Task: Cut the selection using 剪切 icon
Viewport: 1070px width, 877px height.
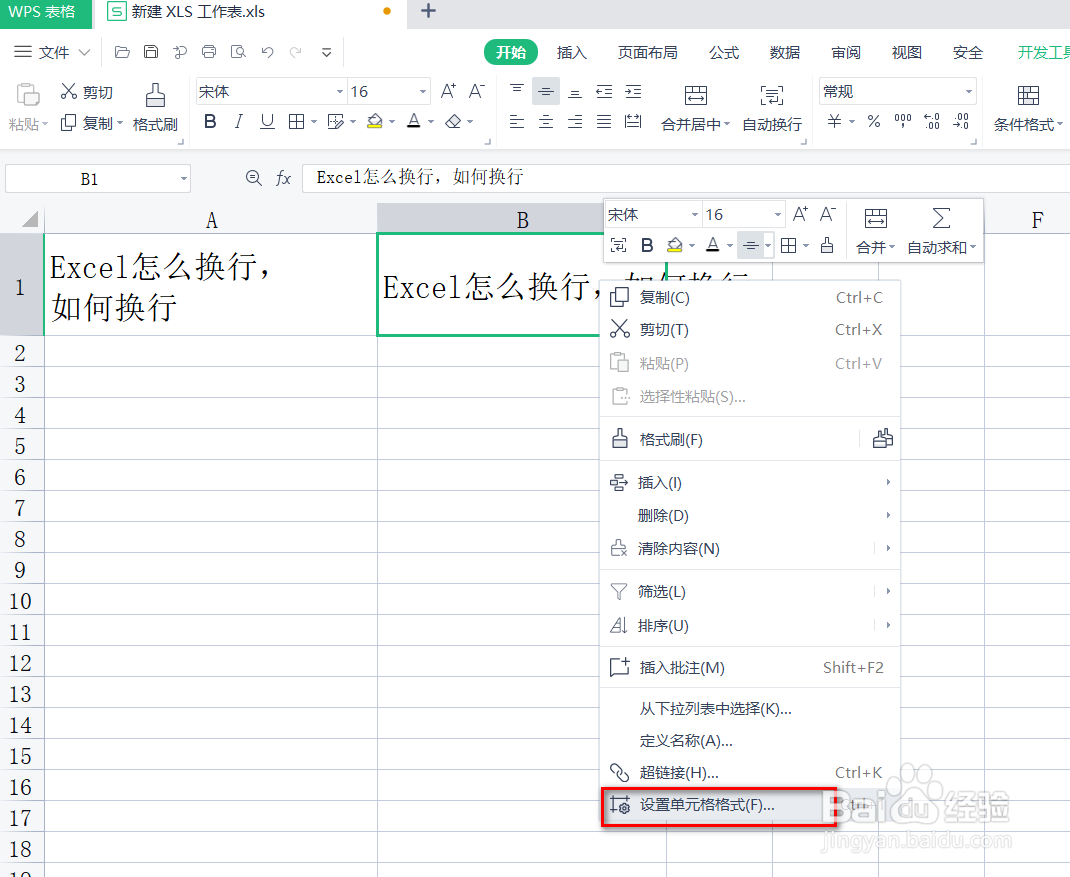Action: pyautogui.click(x=86, y=91)
